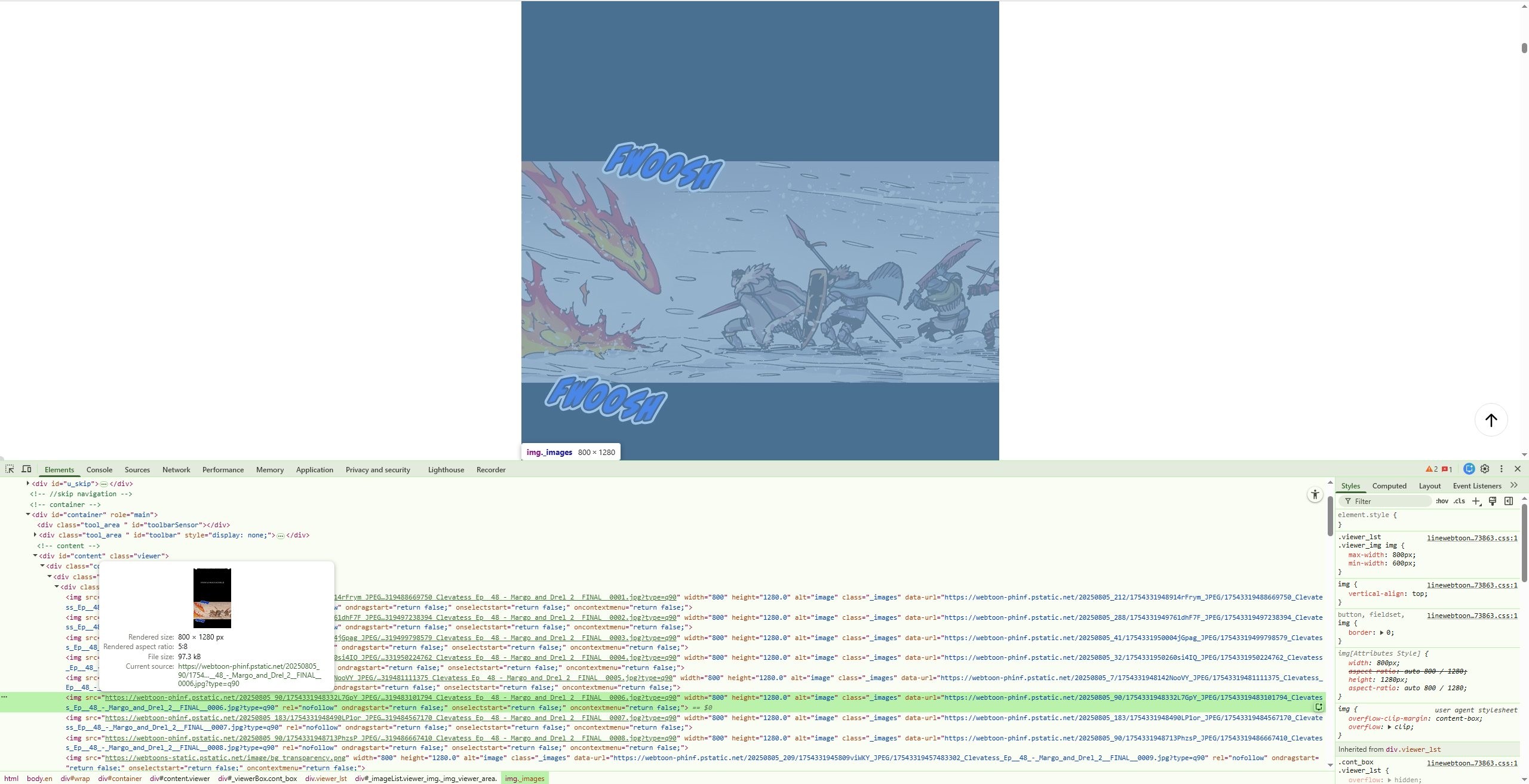
Task: Activate the inspect element picker
Action: click(10, 469)
